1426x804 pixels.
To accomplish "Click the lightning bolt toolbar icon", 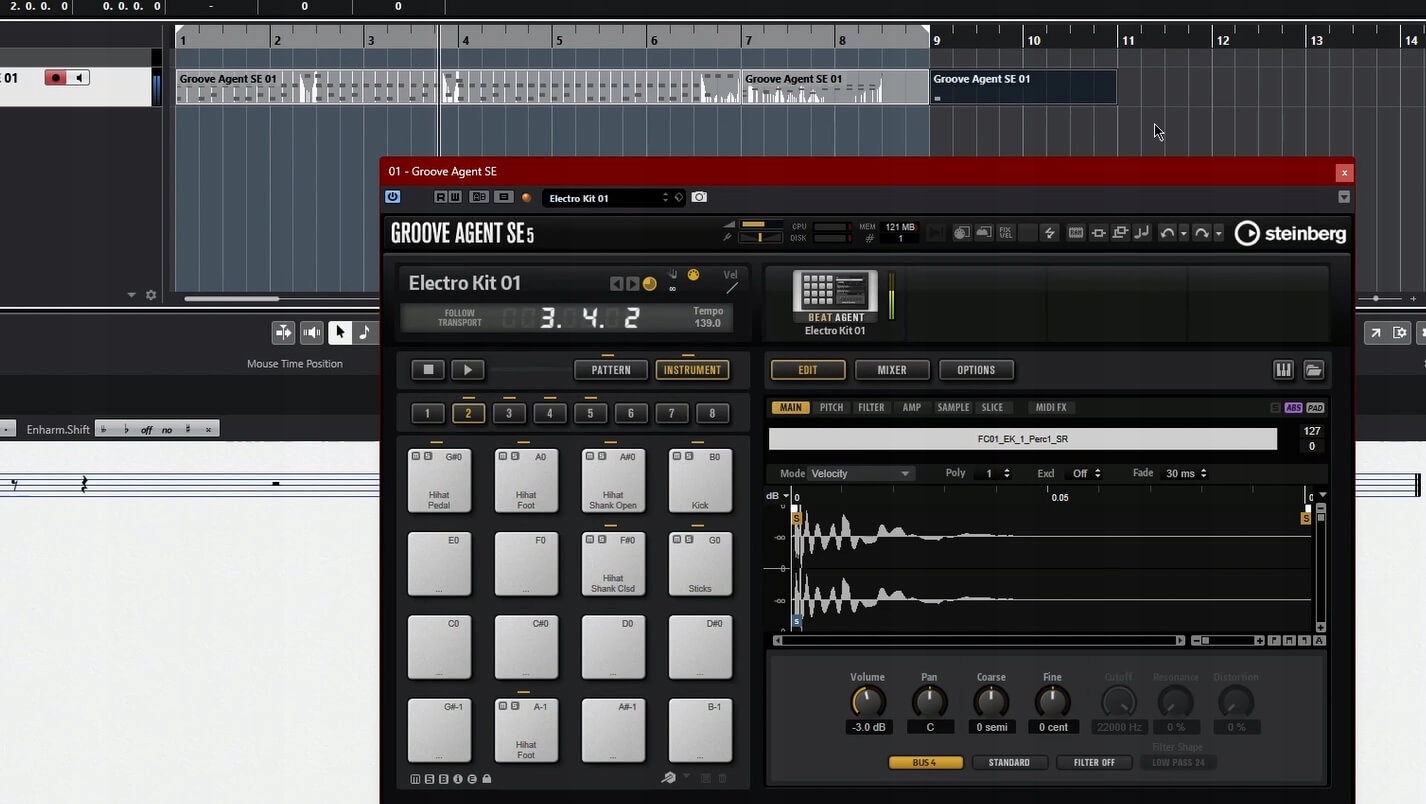I will (1050, 233).
